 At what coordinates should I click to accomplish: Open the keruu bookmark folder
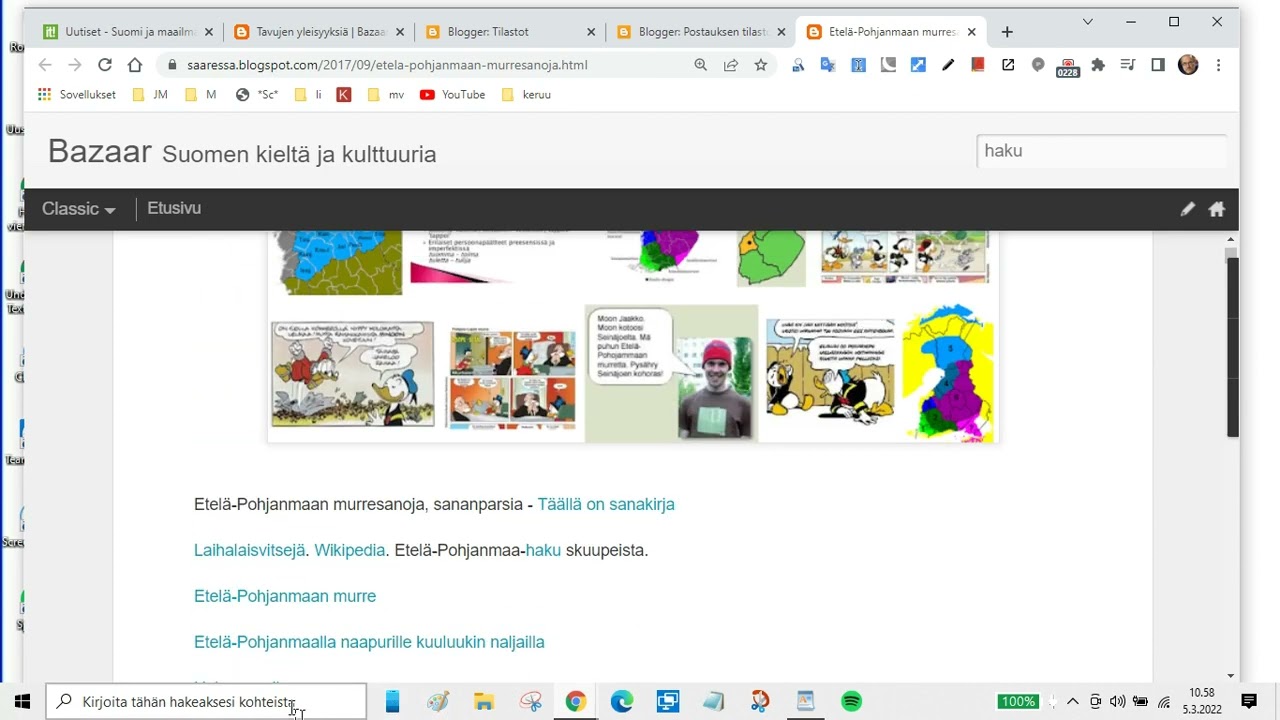[526, 95]
